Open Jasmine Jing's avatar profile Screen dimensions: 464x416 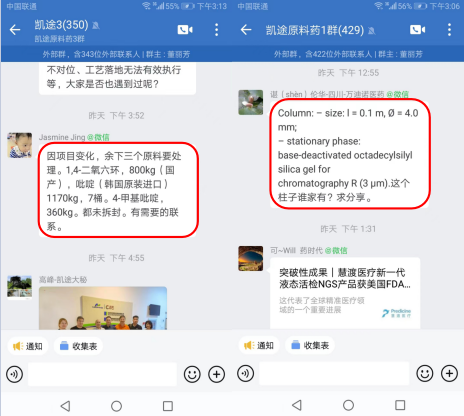(20, 145)
